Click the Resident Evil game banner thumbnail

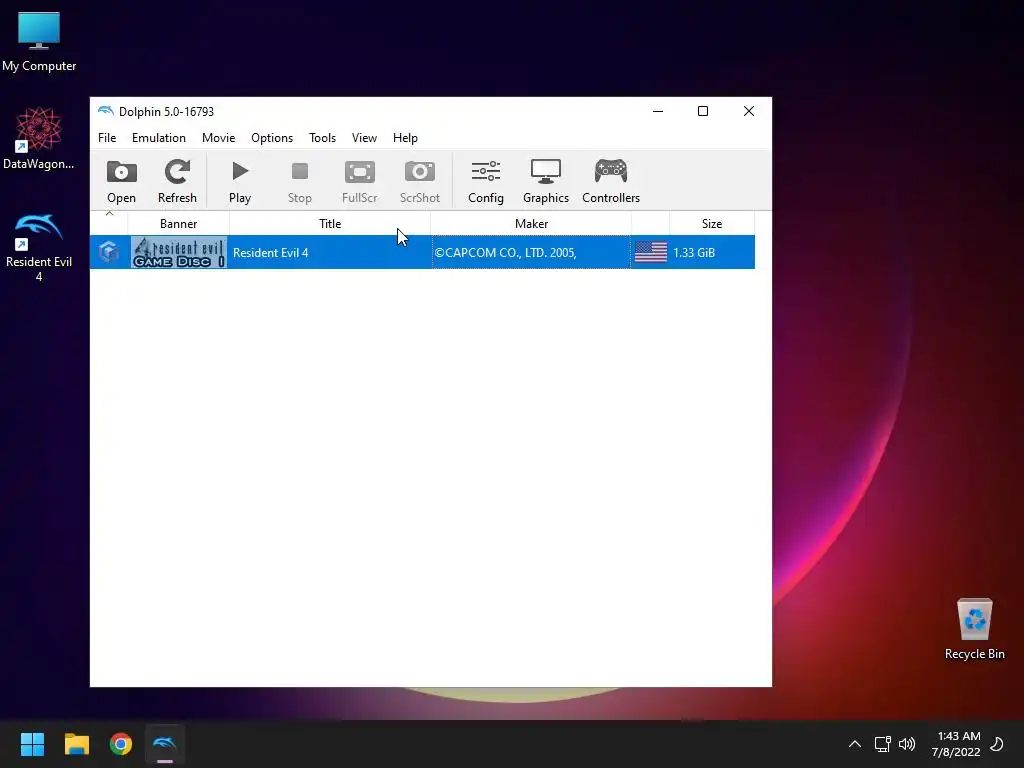178,252
